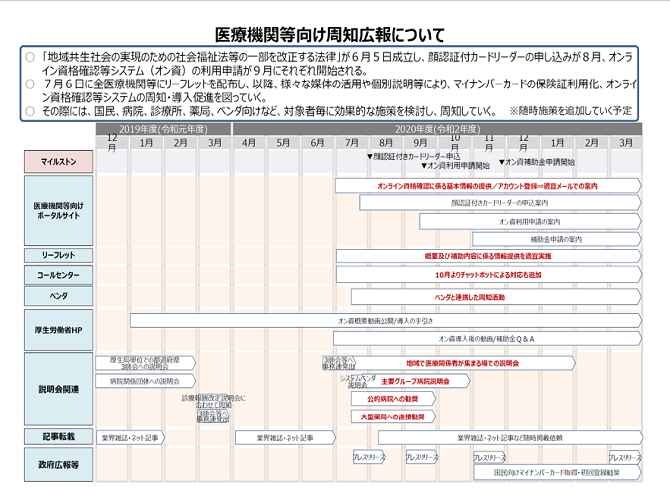
Task: Click milestone ▼顔認証付きカードリーダー申込
Action: [413, 156]
